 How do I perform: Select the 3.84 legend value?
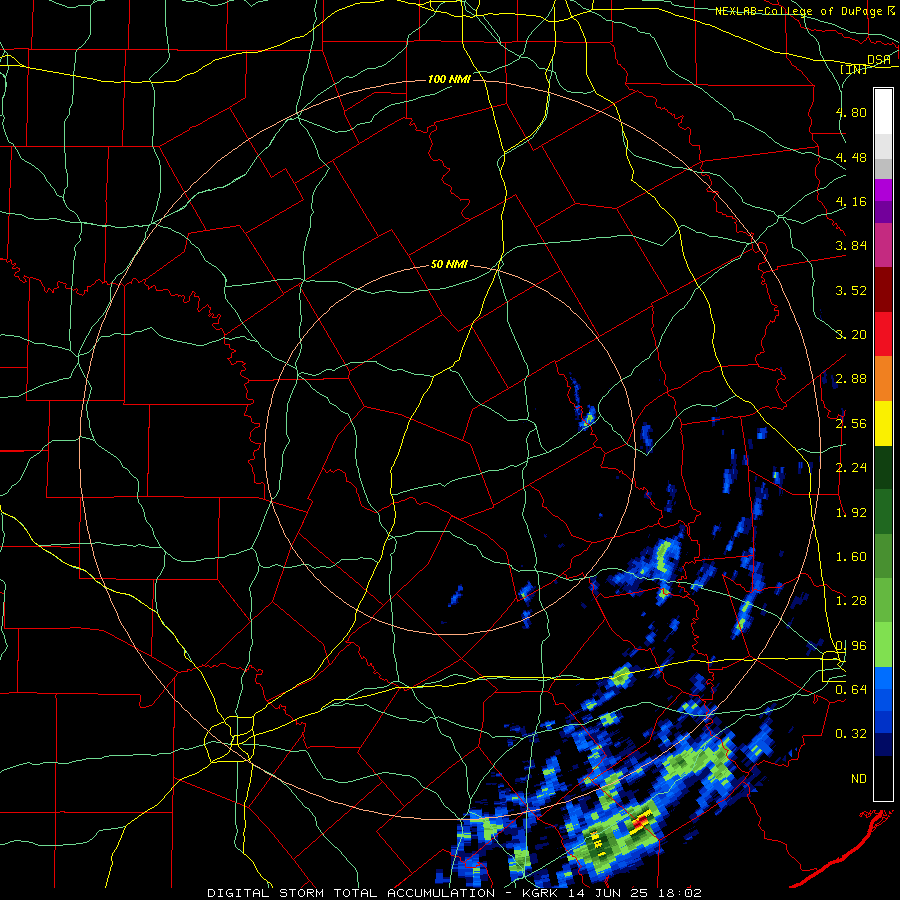(x=851, y=246)
